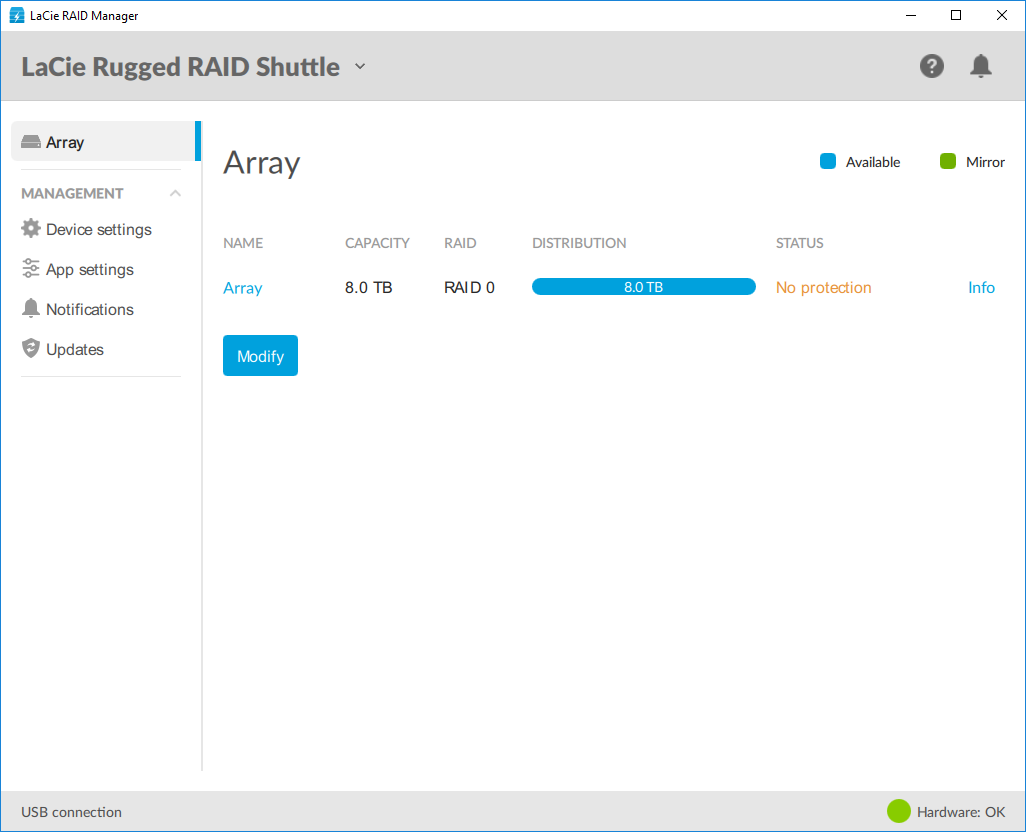Click the green Mirror legend swatch
This screenshot has width=1026, height=832.
click(x=947, y=161)
